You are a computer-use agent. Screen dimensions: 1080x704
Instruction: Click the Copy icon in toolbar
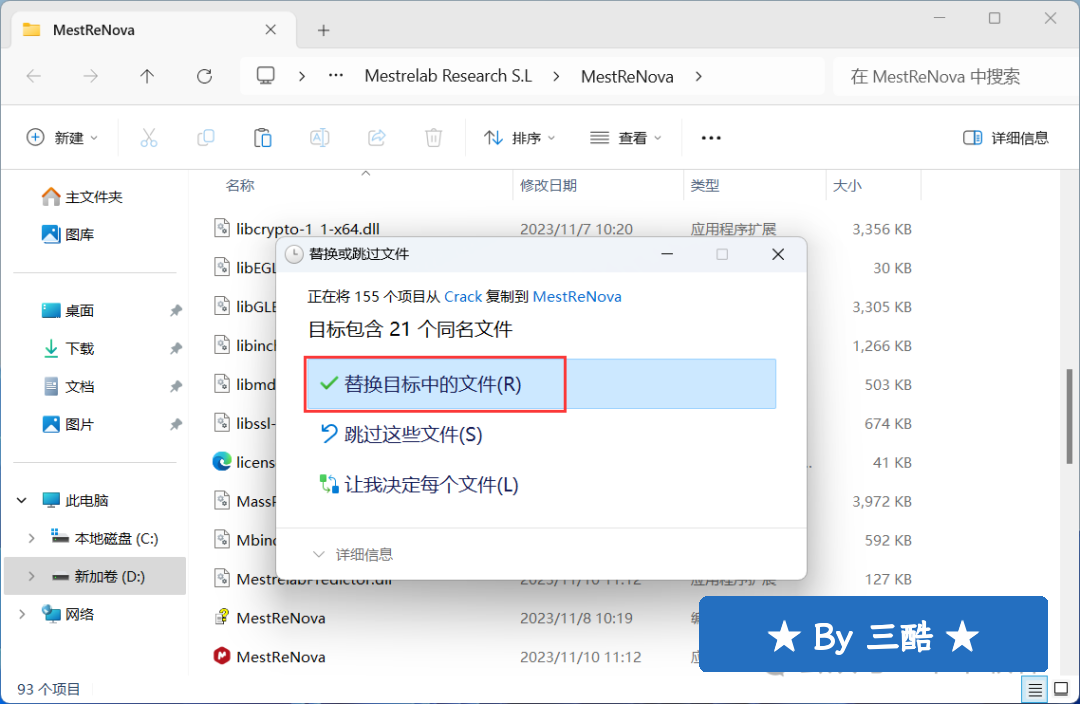click(206, 138)
